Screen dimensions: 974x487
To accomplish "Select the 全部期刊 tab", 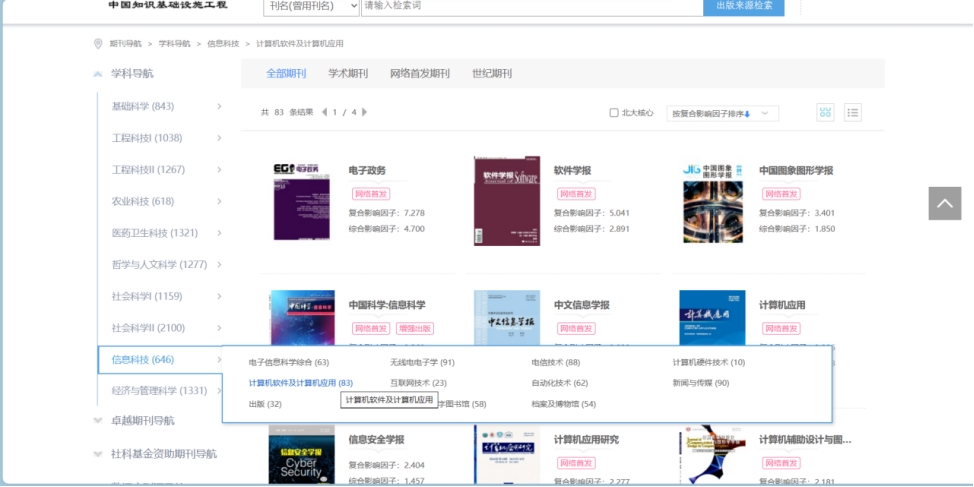I will 286,73.
